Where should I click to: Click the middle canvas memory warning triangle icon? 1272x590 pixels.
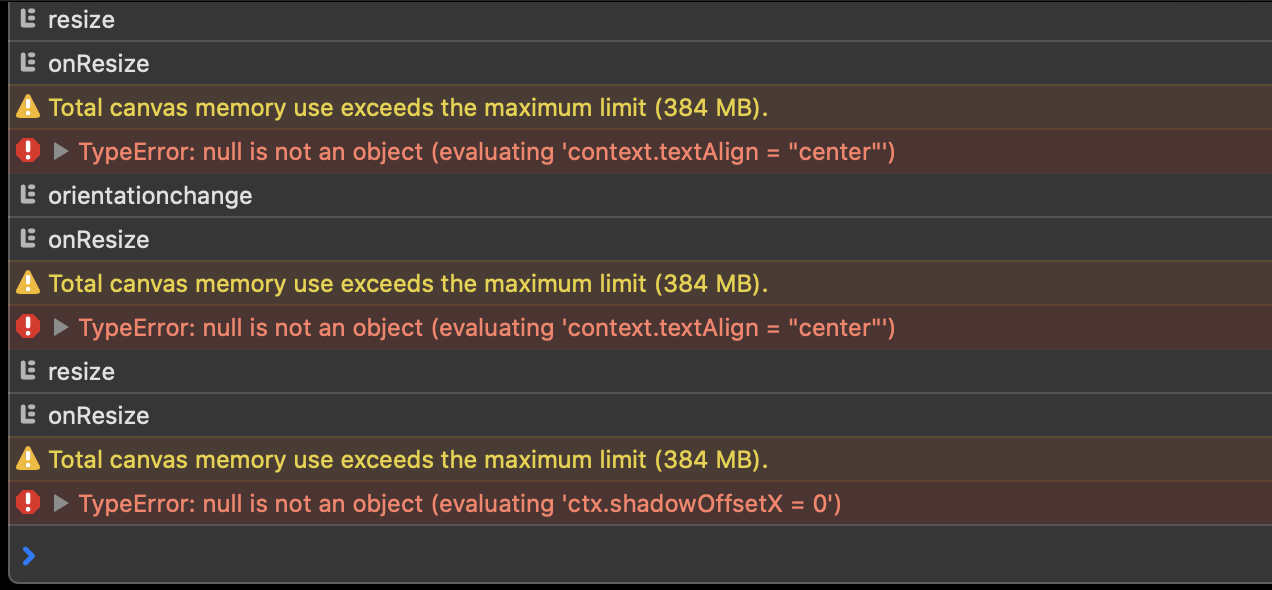click(28, 283)
